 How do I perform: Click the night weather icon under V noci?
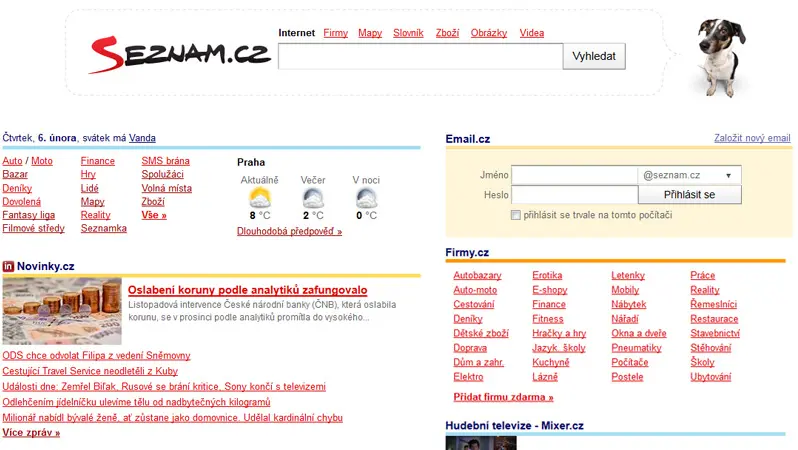(366, 198)
